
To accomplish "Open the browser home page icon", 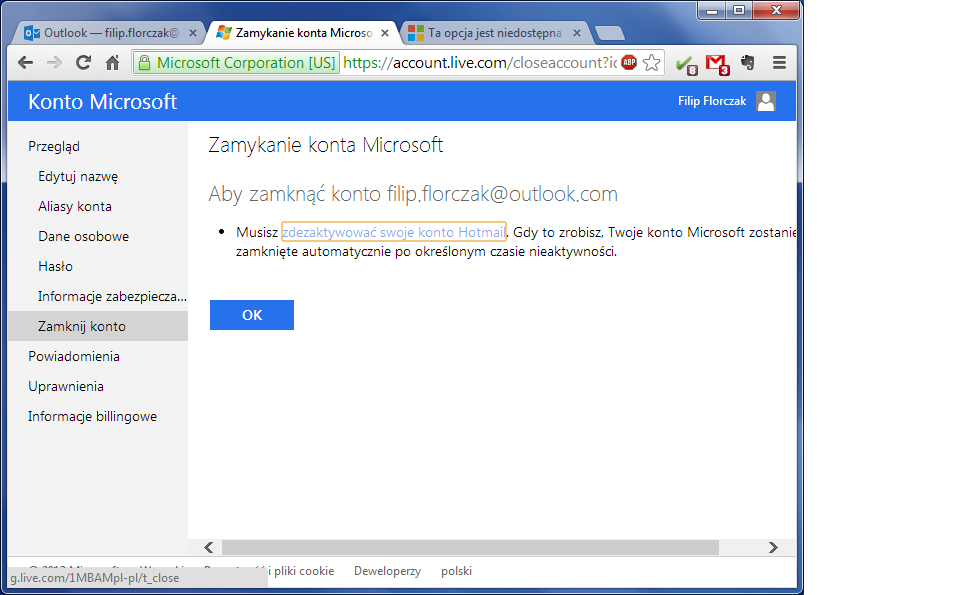I will (x=113, y=62).
